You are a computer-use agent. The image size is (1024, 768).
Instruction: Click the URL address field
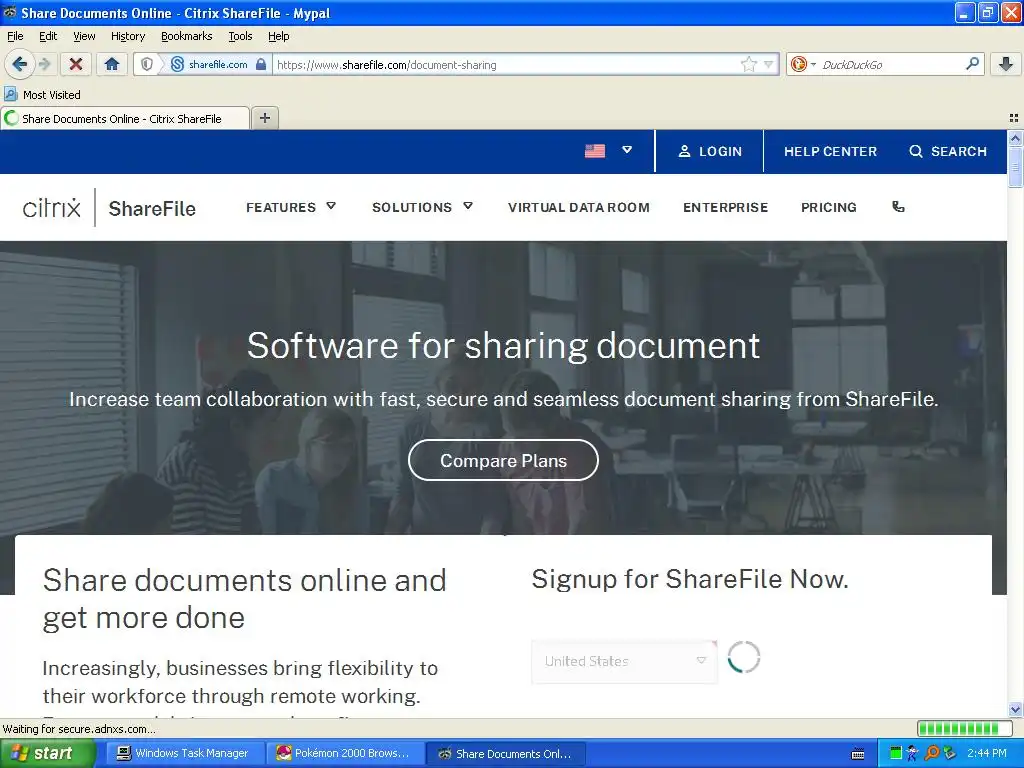pos(506,65)
